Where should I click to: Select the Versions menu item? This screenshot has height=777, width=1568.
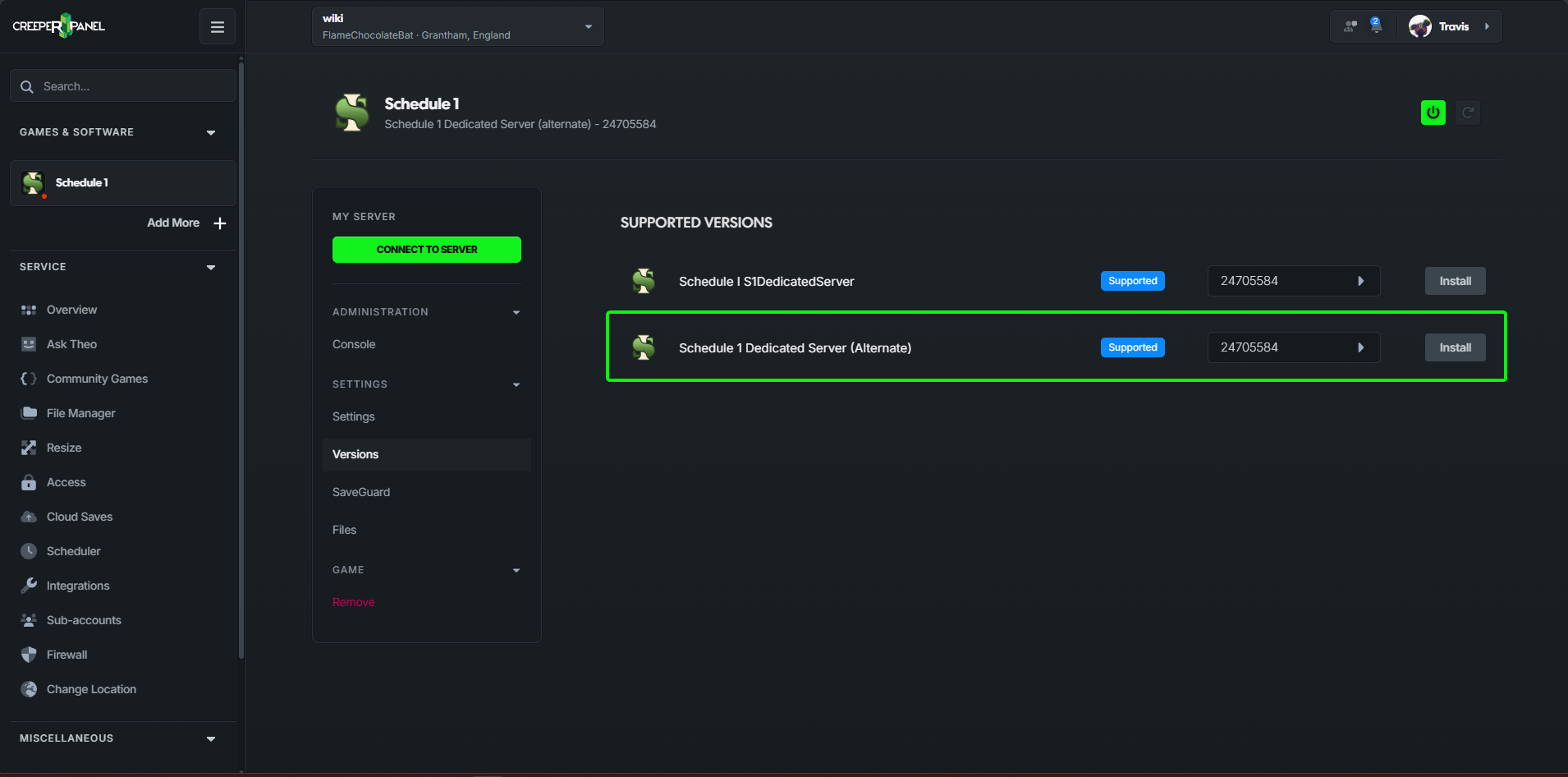coord(427,454)
